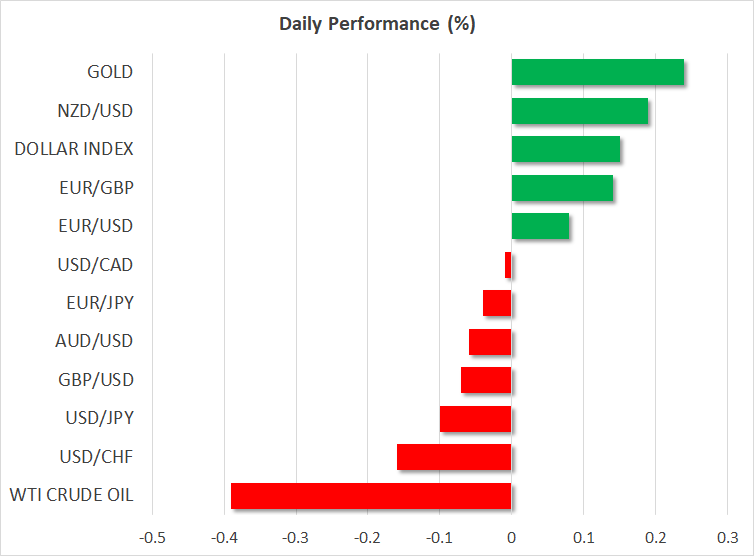Click the tiny red USD/CAD bar

(x=508, y=265)
